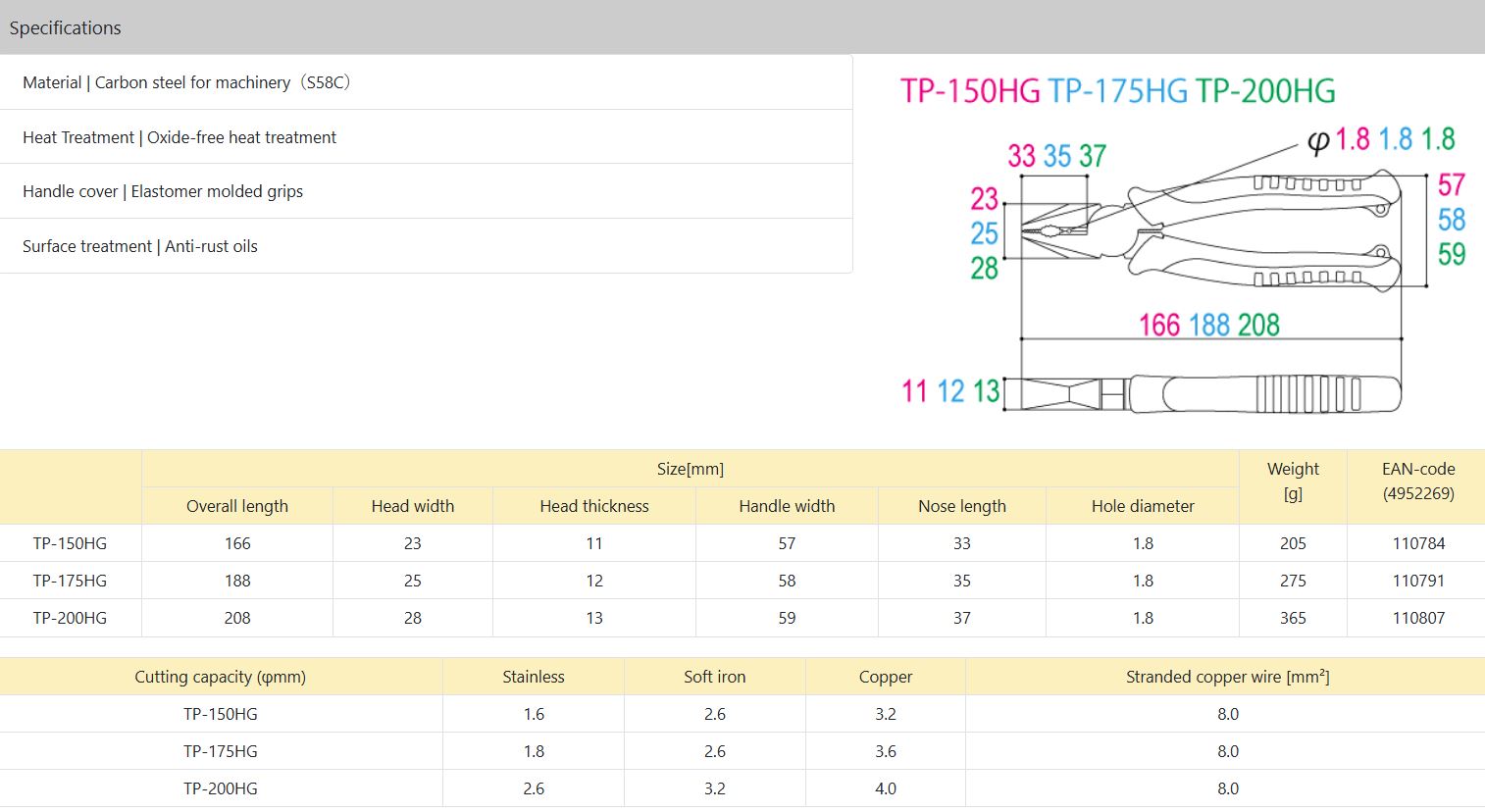
Task: Select the Weight [g] column header
Action: (1293, 481)
